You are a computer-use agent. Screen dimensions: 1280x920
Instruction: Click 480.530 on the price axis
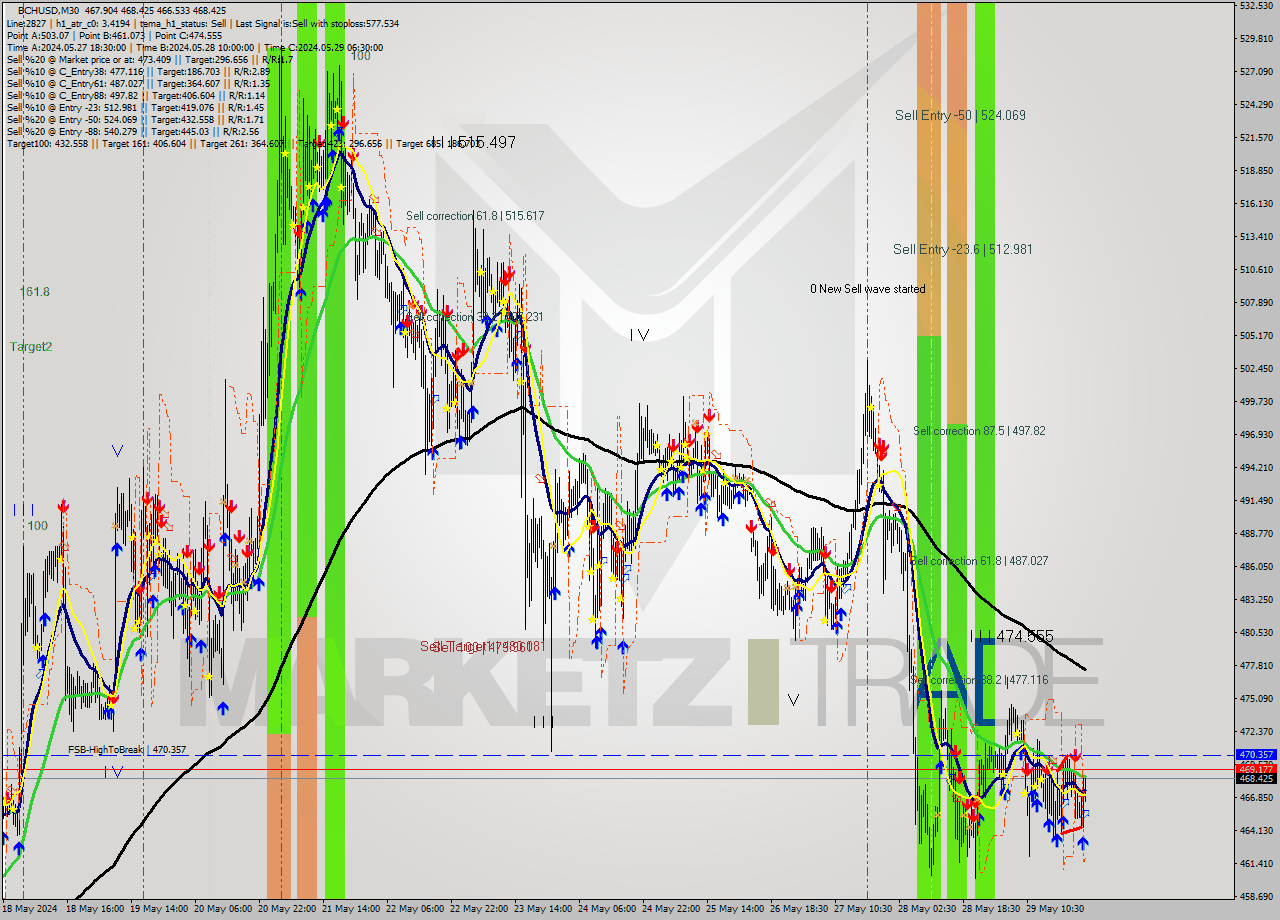point(1256,633)
